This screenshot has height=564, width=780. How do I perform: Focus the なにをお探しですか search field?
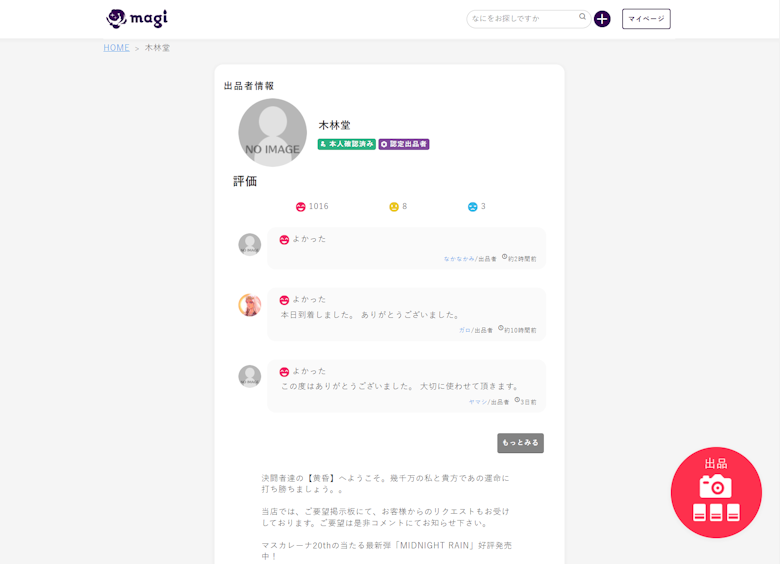(520, 19)
